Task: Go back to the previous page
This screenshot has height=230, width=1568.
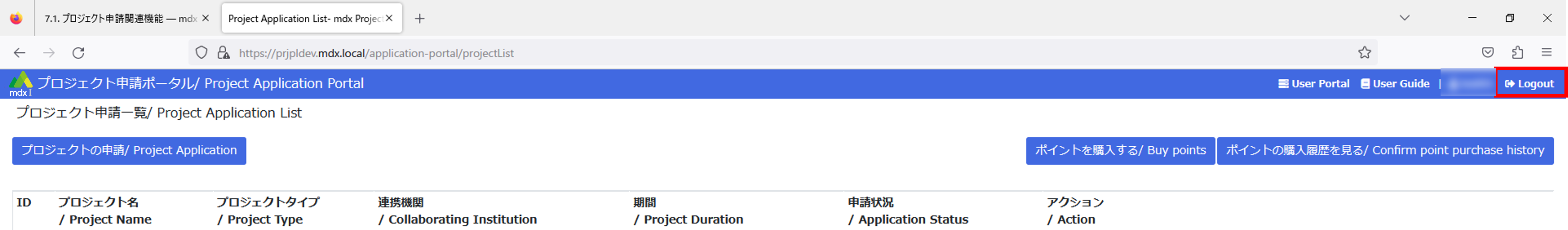Action: [20, 53]
